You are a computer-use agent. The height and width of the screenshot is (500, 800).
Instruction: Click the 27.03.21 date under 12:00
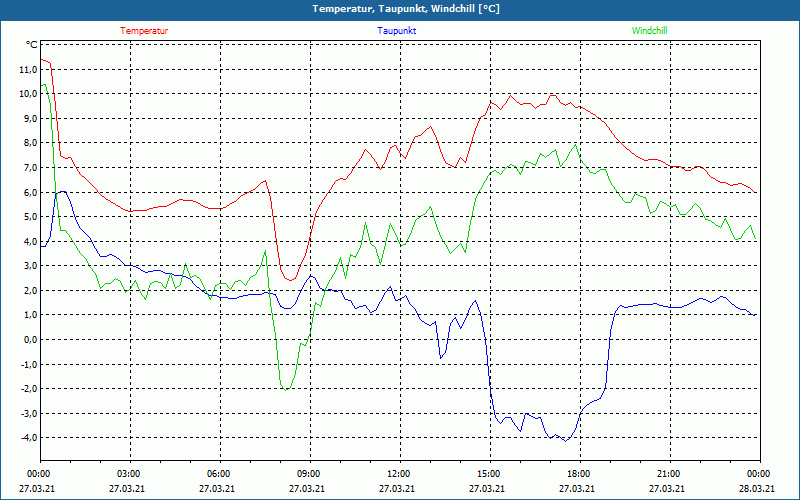[x=396, y=488]
